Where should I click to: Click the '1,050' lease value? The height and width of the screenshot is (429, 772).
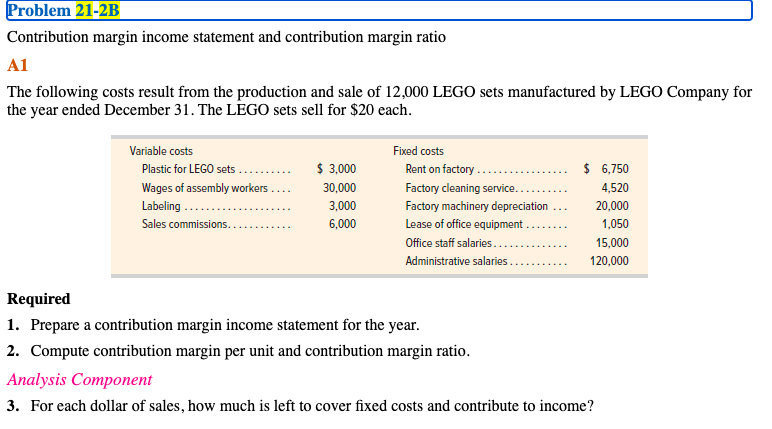tap(615, 224)
